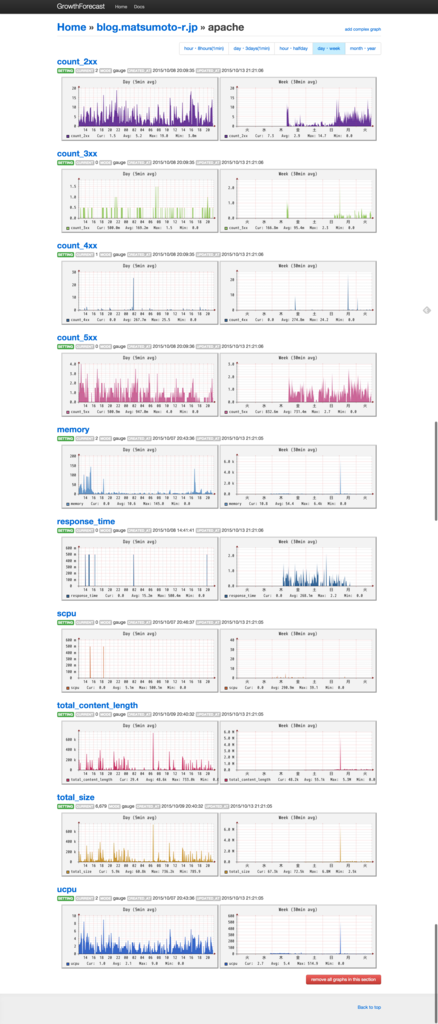438x1024 pixels.
Task: Click remove all graphs in this section
Action: [343, 980]
